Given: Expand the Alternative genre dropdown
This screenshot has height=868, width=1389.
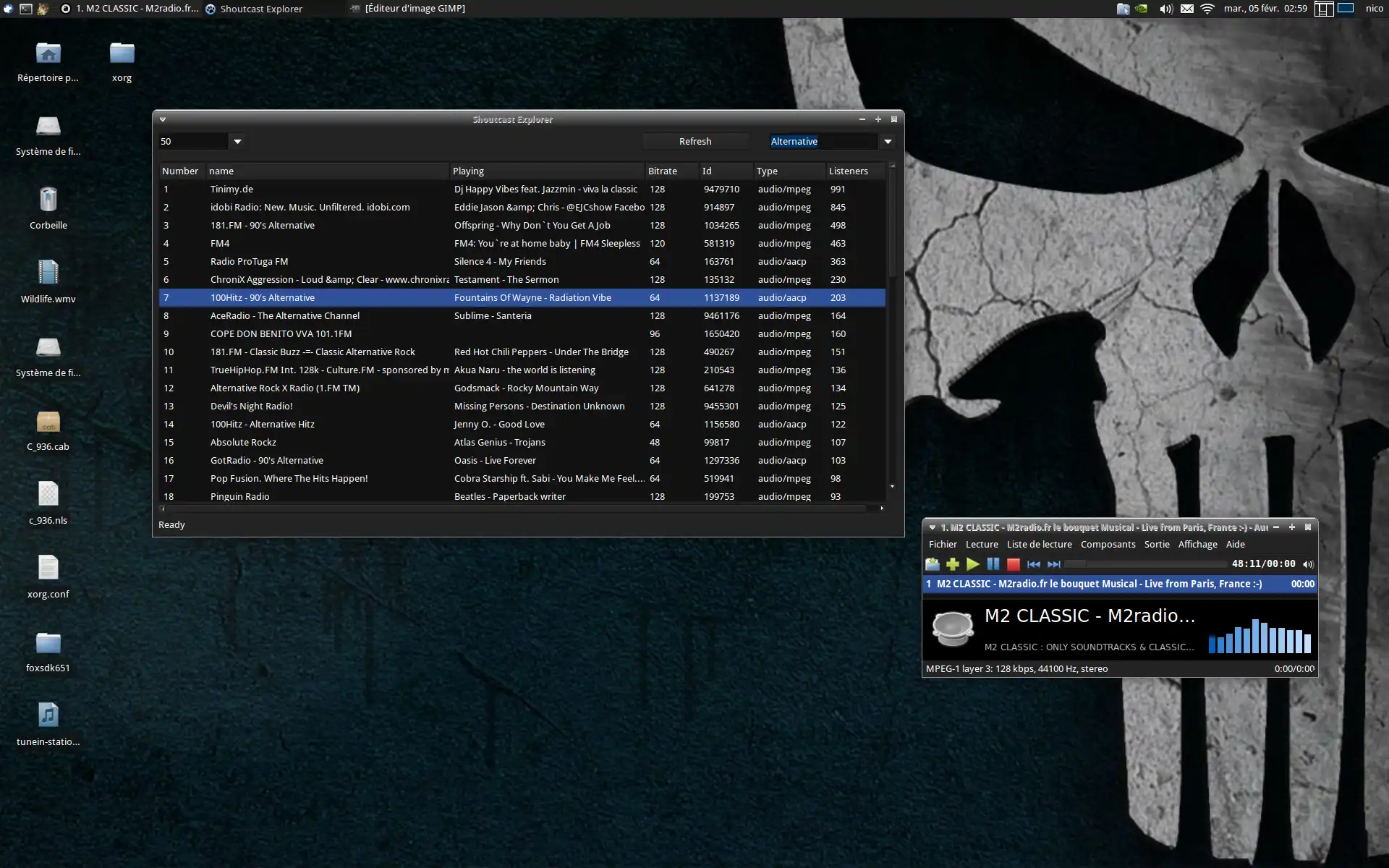Looking at the screenshot, I should pos(888,142).
